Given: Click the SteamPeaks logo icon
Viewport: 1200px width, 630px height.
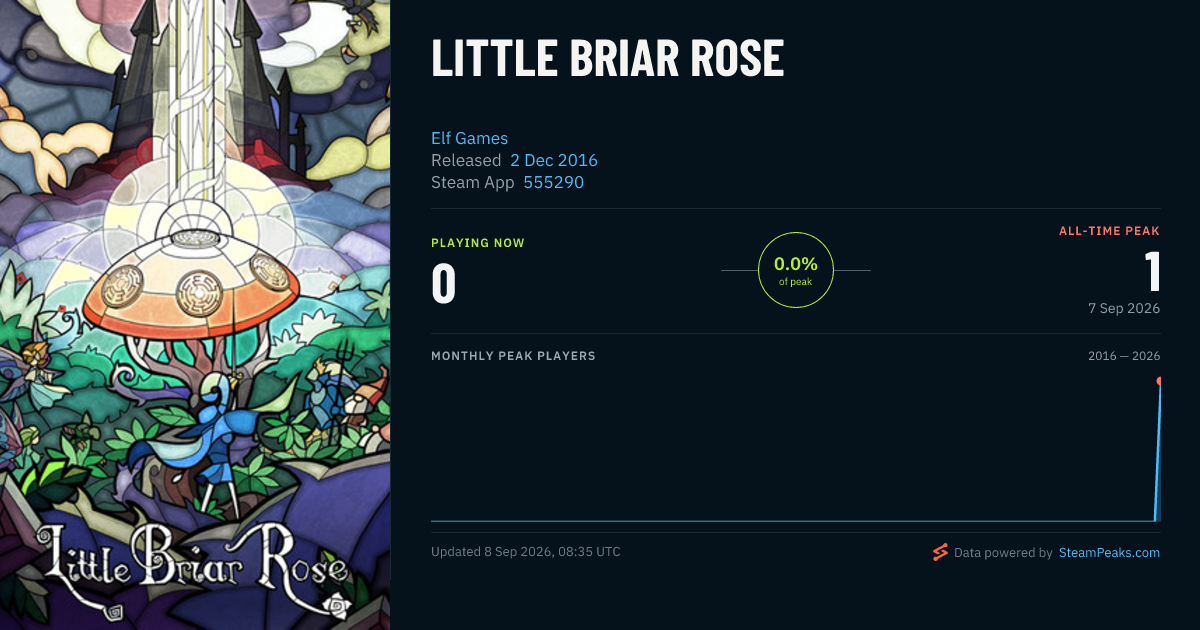Looking at the screenshot, I should (x=940, y=552).
